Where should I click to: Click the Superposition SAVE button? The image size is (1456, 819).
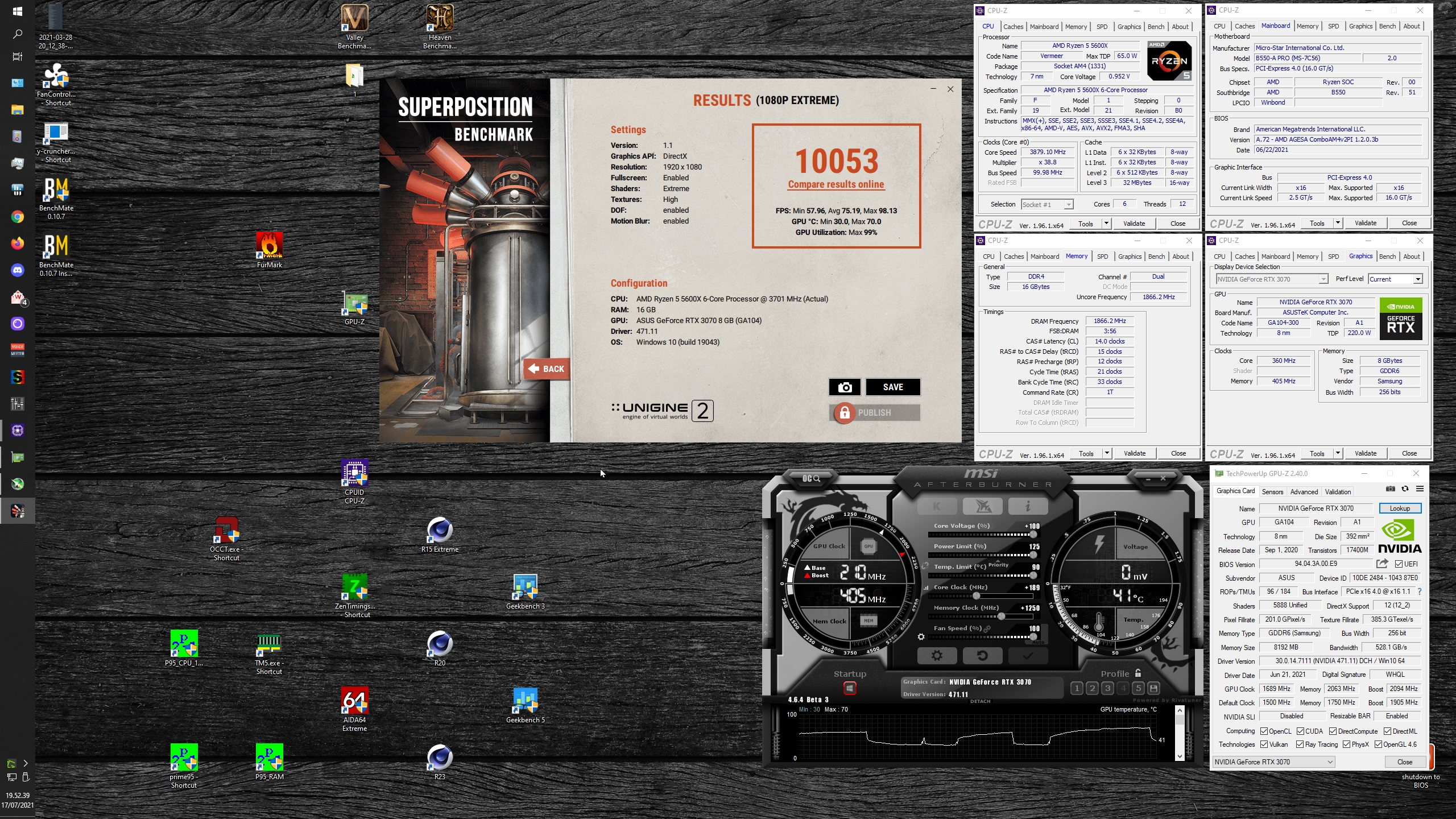pos(893,387)
